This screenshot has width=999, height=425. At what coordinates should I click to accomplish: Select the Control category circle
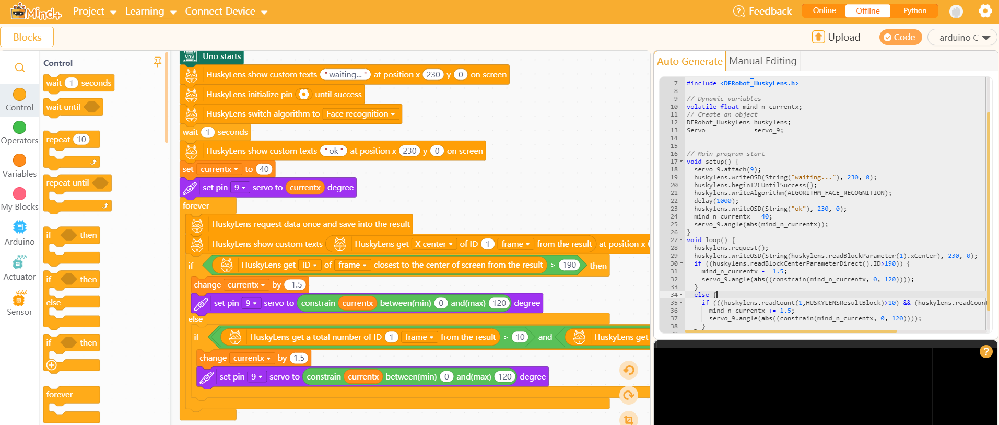(20, 94)
